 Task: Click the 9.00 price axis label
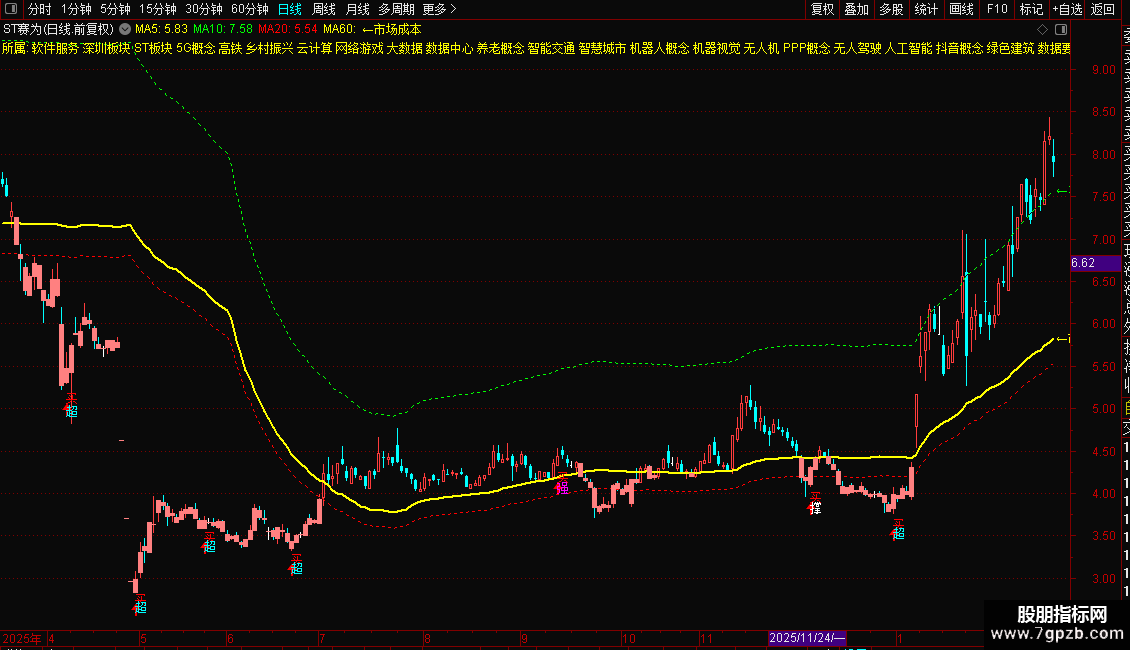(x=1103, y=70)
